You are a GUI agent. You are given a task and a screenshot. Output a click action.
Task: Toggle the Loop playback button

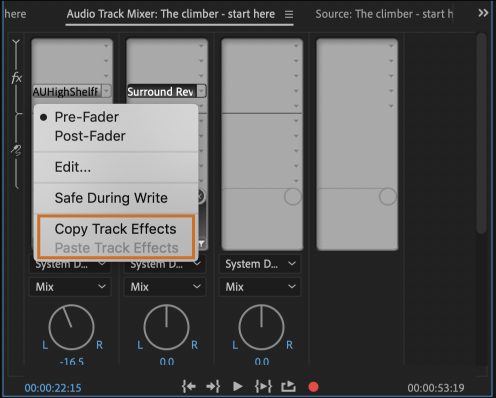point(288,387)
